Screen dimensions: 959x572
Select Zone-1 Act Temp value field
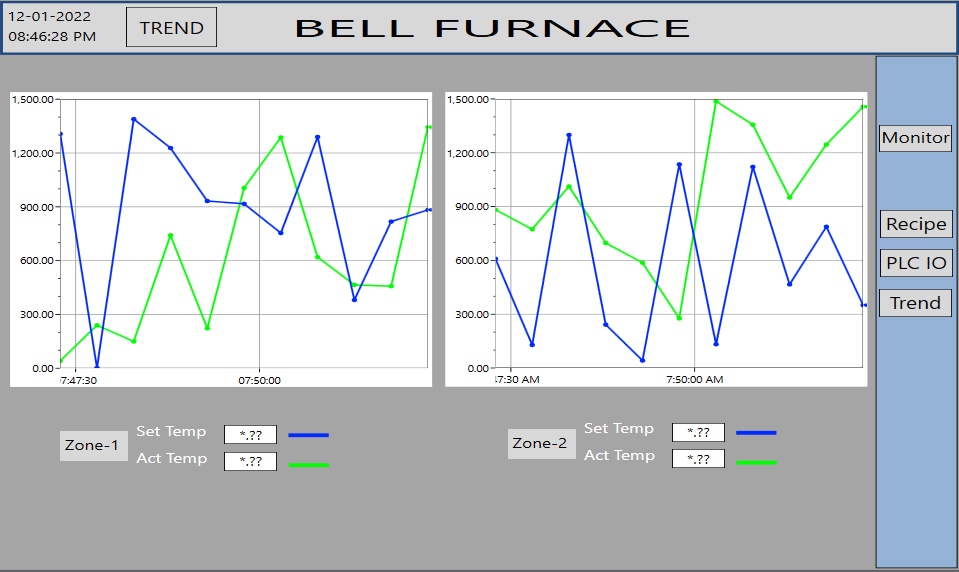click(x=250, y=461)
